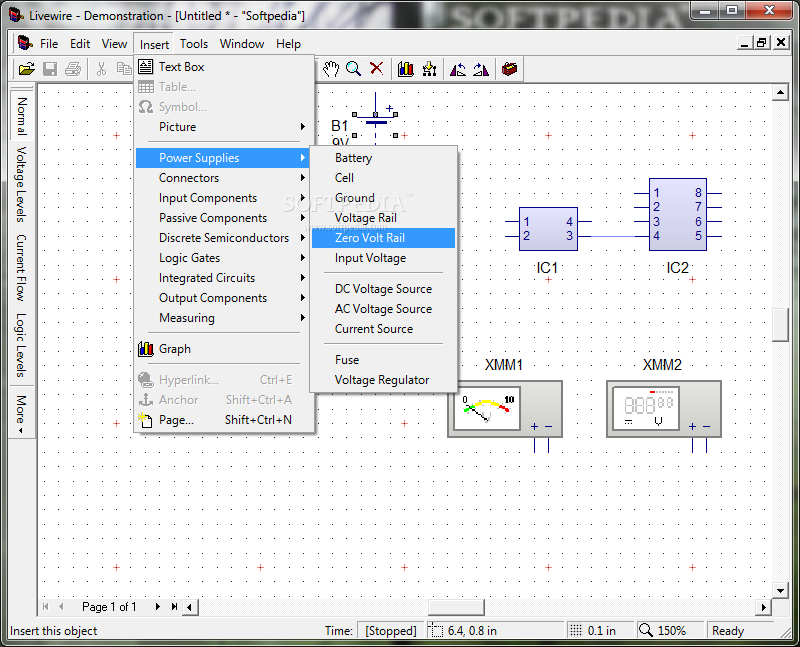
Task: Open the Gallery books icon
Action: point(406,69)
